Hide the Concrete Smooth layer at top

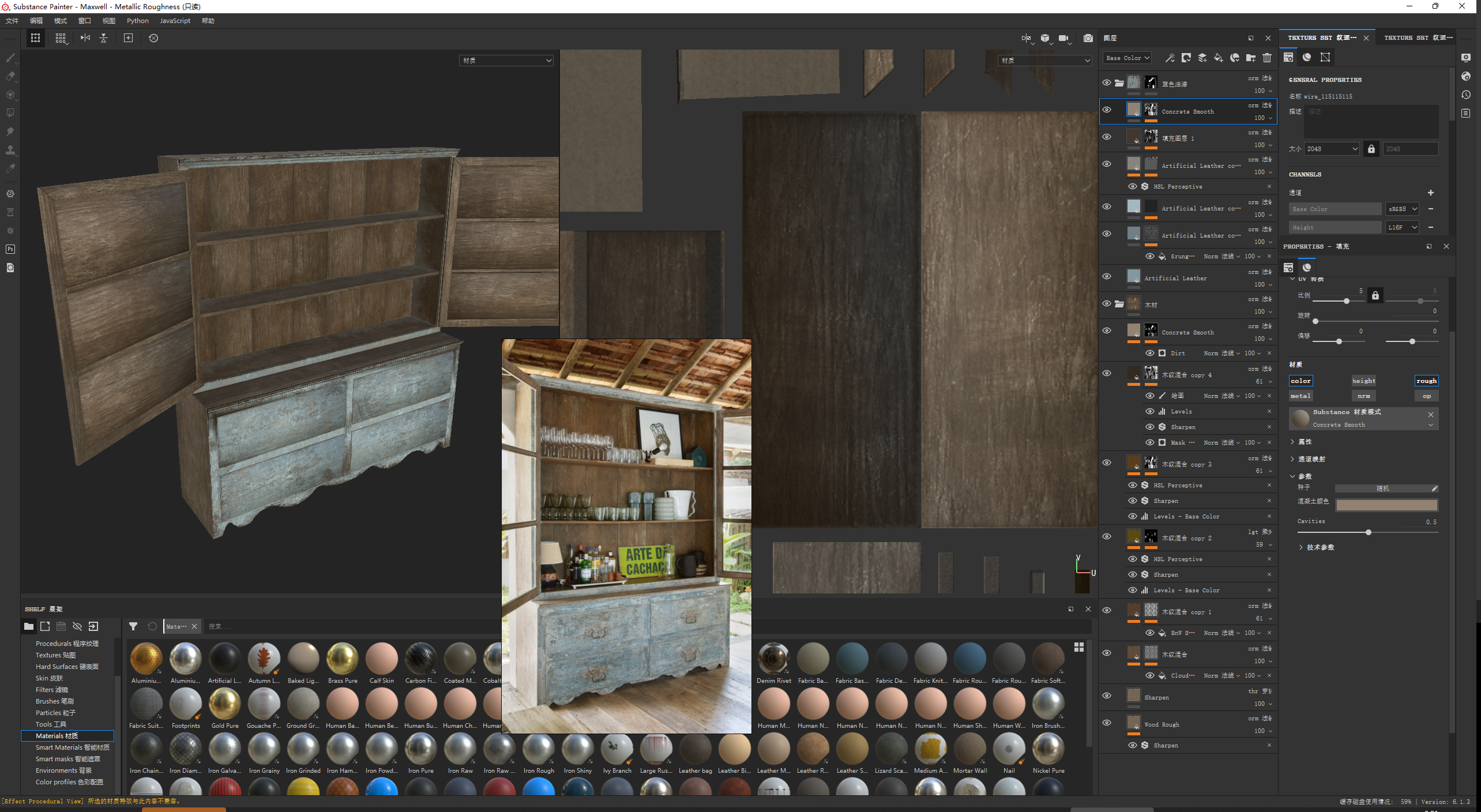pos(1106,110)
